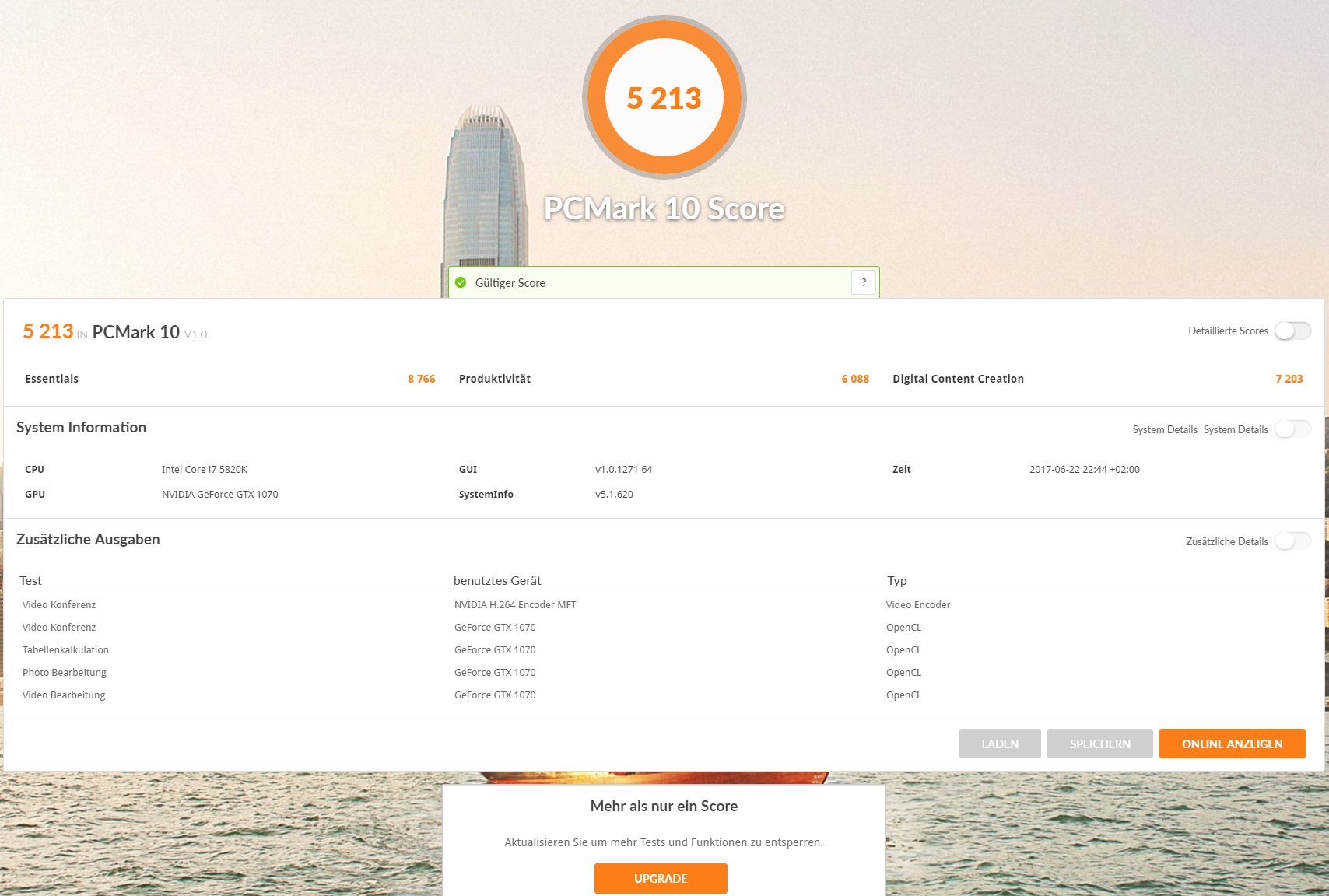This screenshot has width=1329, height=896.
Task: Click the GUI version v1.0.1271 64
Action: 623,470
